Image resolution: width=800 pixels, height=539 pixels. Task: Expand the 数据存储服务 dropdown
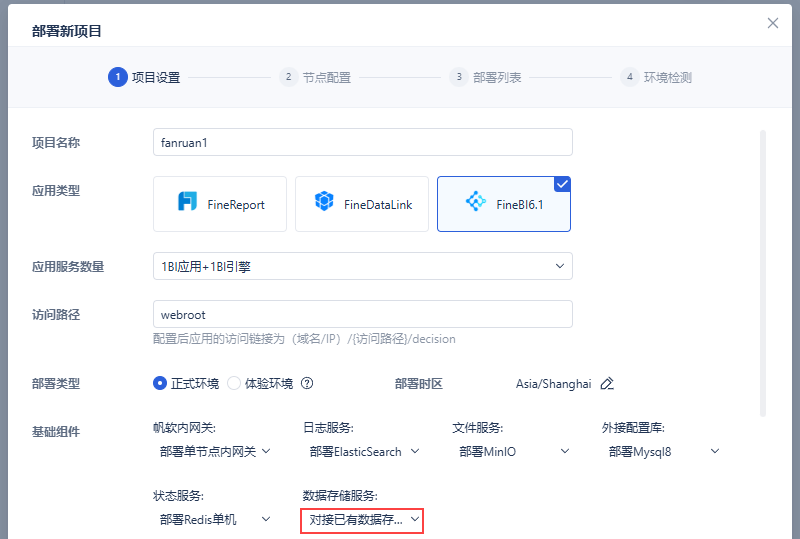tap(362, 520)
